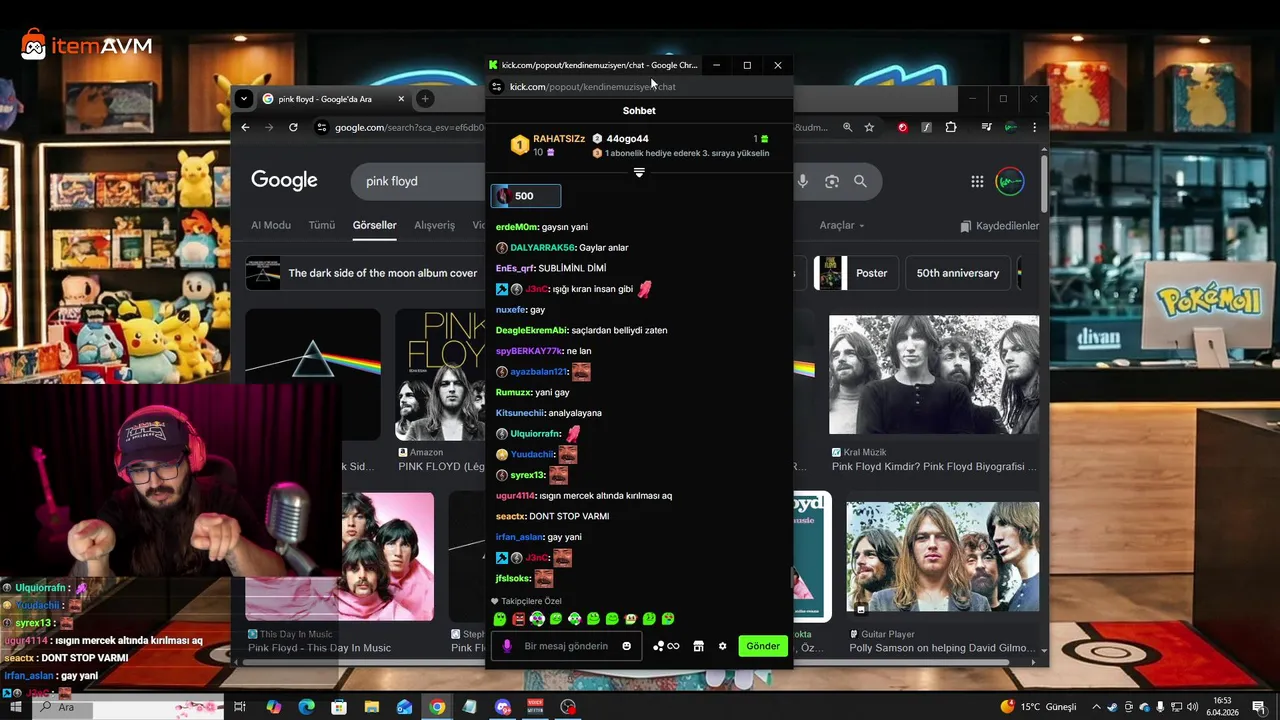The width and height of the screenshot is (1280, 720).
Task: Open the Guitar Player band photo thumbnail
Action: pyautogui.click(x=943, y=557)
